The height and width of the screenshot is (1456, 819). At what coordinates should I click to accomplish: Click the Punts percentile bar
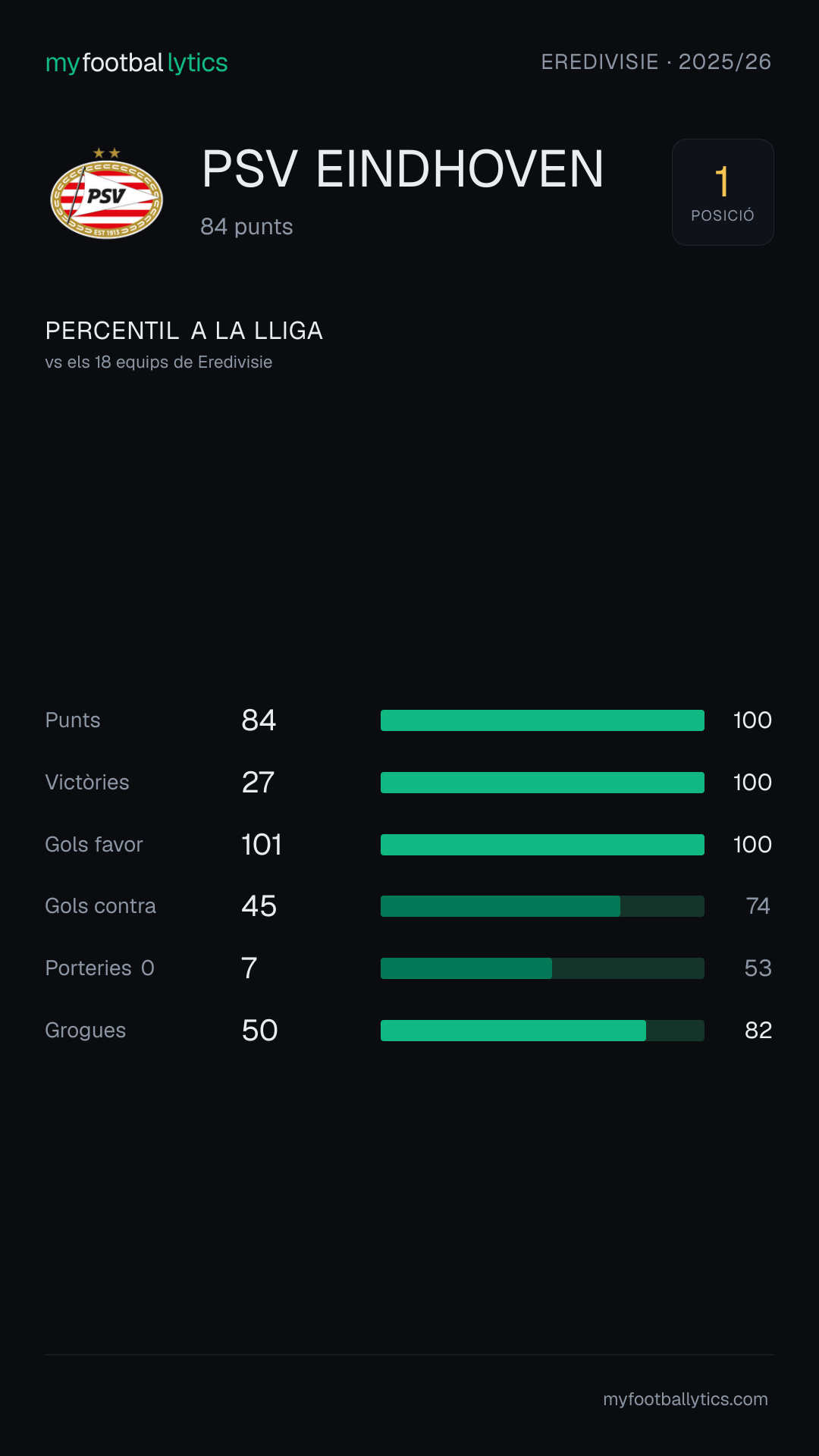pos(542,720)
